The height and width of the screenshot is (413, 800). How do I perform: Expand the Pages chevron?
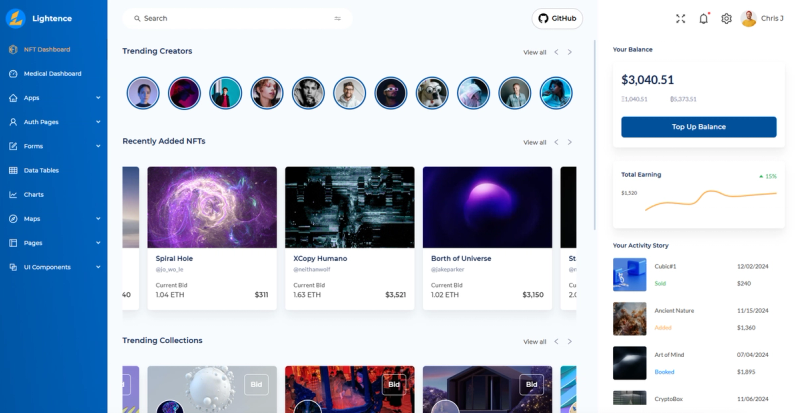click(98, 243)
